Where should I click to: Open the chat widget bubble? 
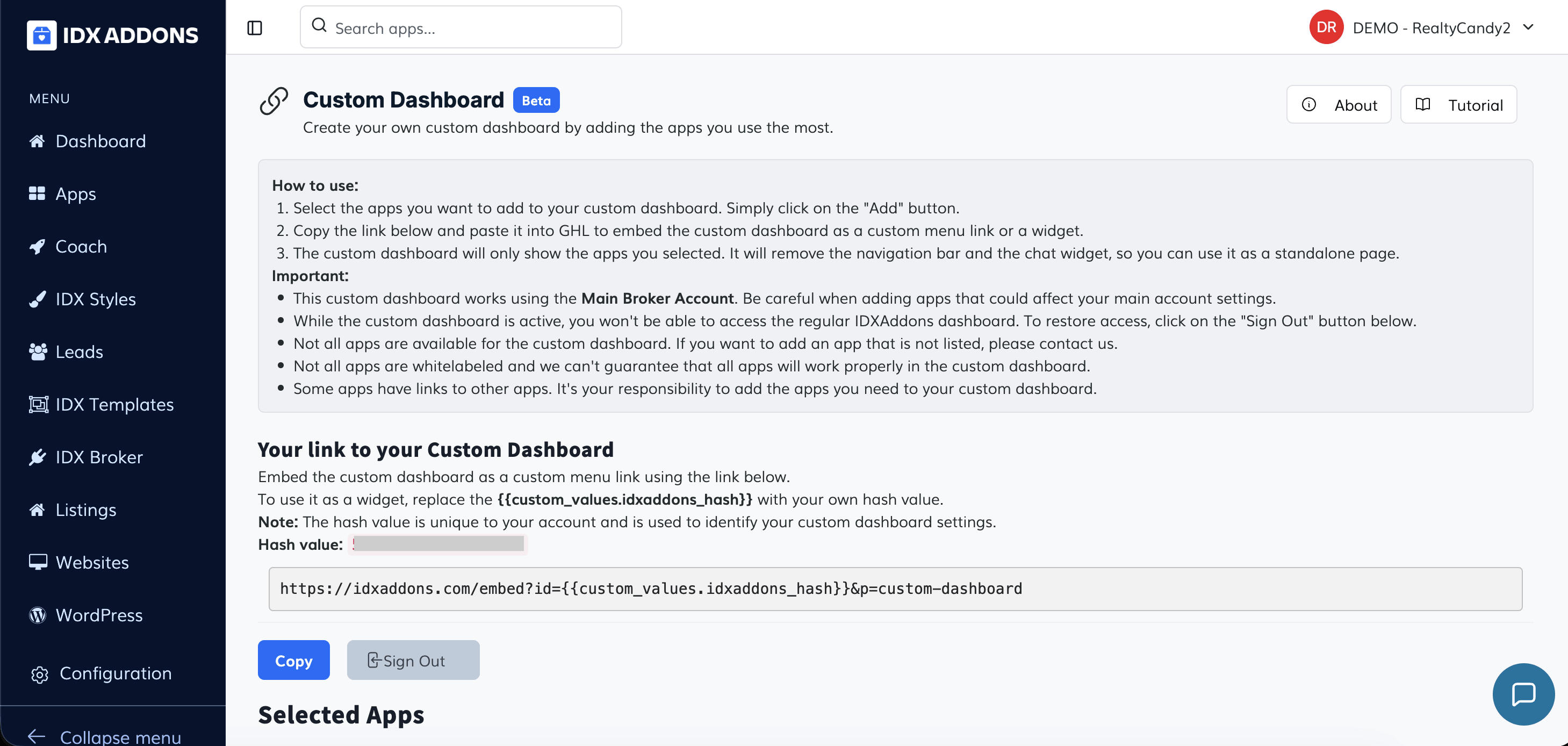click(x=1523, y=694)
